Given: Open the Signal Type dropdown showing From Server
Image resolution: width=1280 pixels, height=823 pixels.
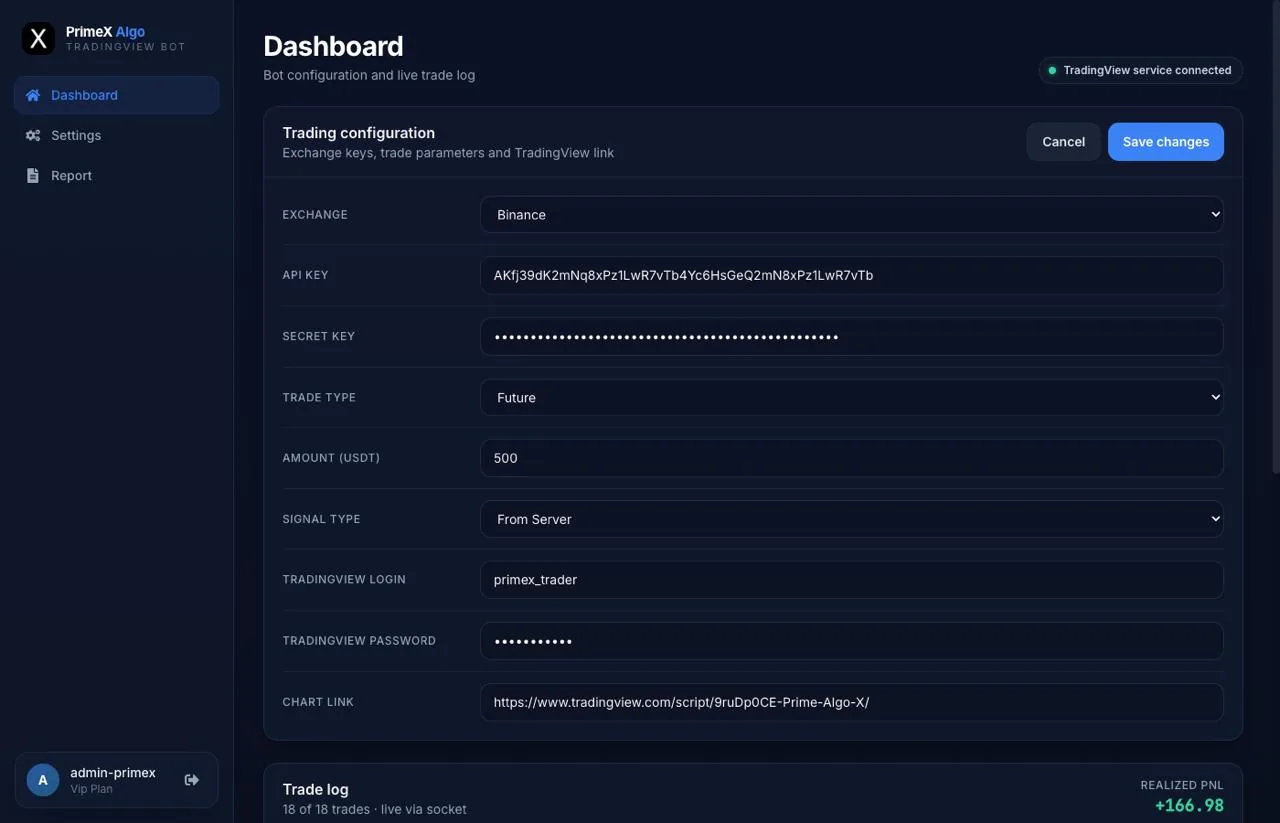Looking at the screenshot, I should [852, 519].
